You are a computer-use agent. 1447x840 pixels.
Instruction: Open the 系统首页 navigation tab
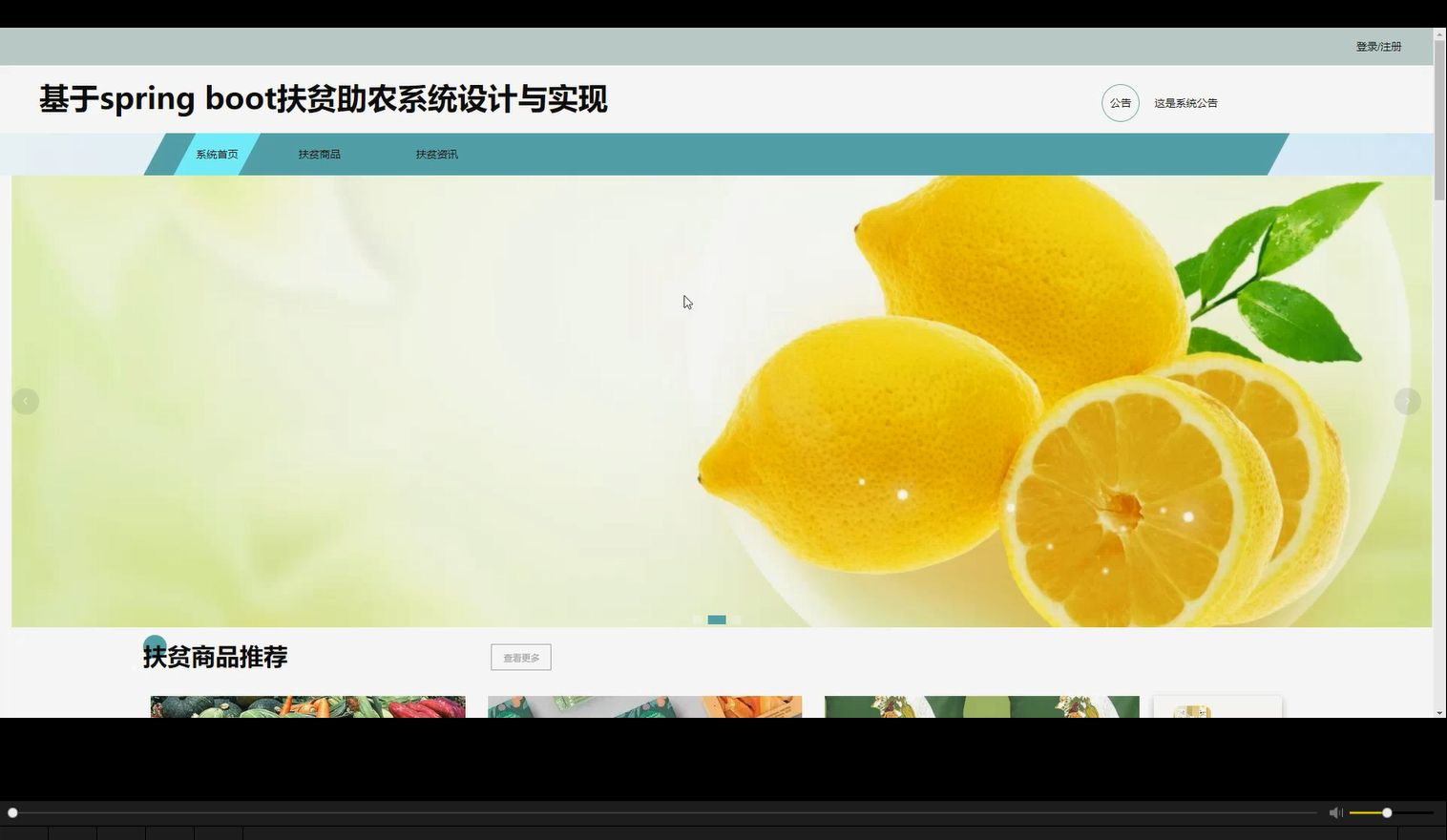[215, 154]
